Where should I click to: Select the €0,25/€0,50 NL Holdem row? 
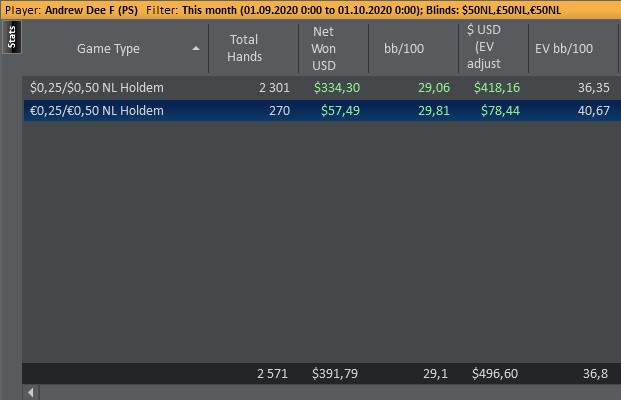click(97, 111)
